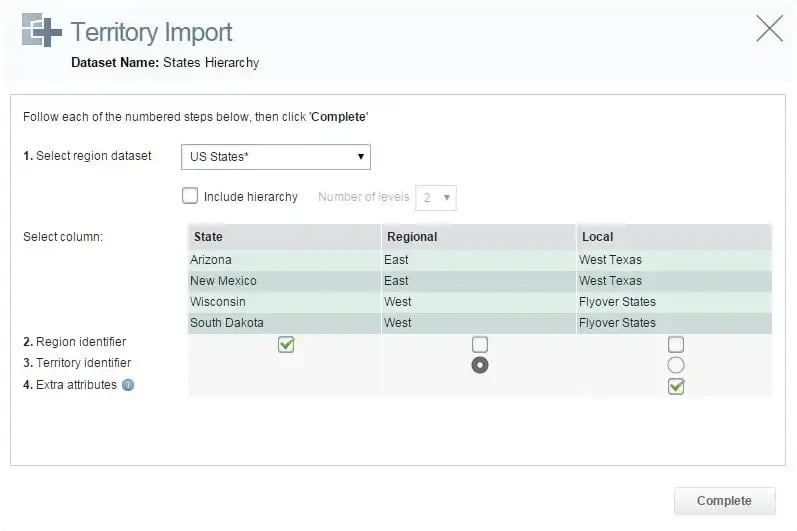The height and width of the screenshot is (531, 797).
Task: Click Flyover States in the Wisconsin row
Action: coord(675,302)
